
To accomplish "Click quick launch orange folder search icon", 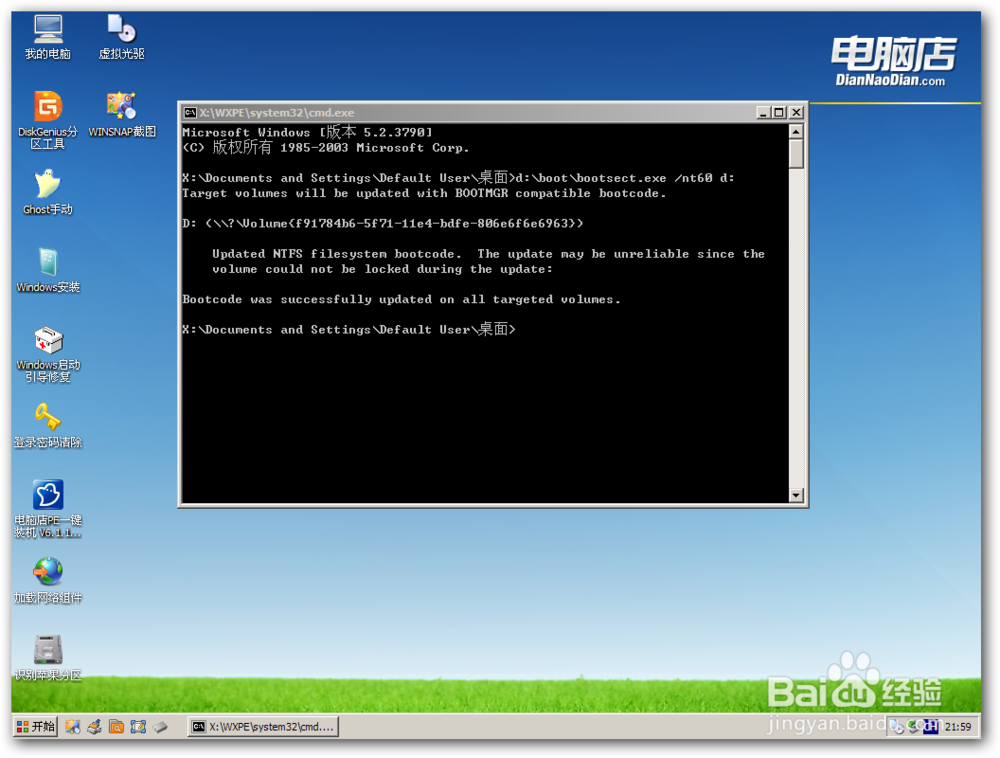I will point(116,727).
